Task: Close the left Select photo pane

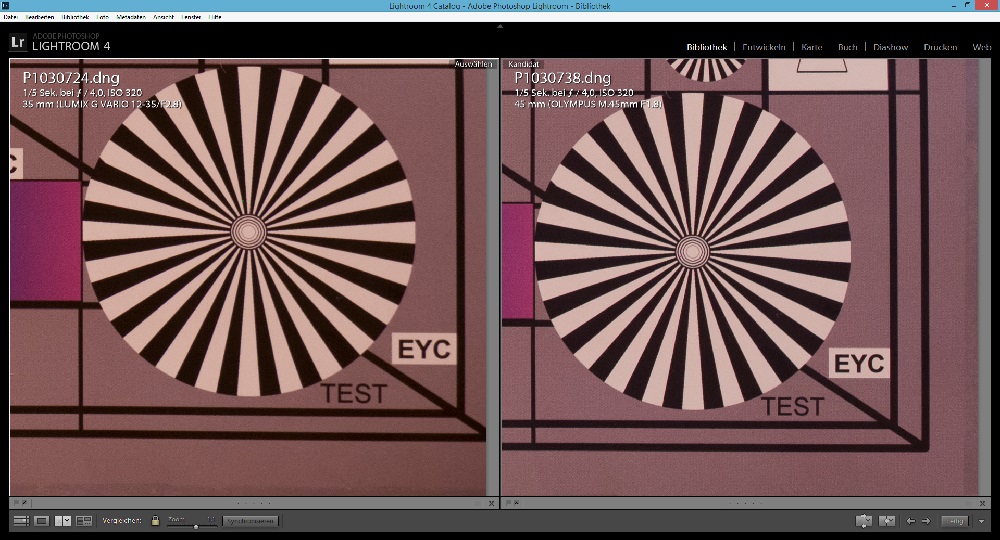Action: coord(491,503)
